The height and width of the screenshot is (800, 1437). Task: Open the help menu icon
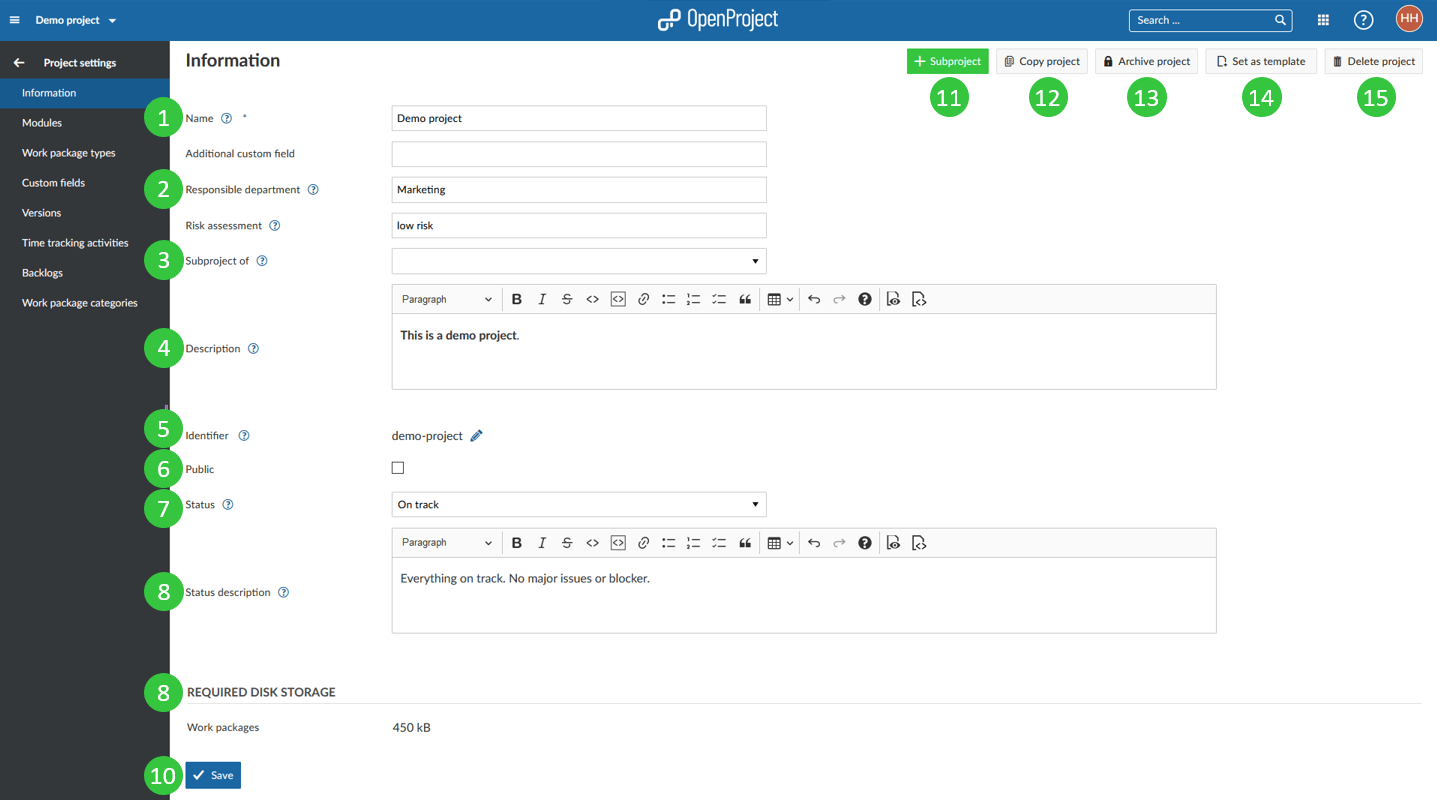click(x=1363, y=20)
